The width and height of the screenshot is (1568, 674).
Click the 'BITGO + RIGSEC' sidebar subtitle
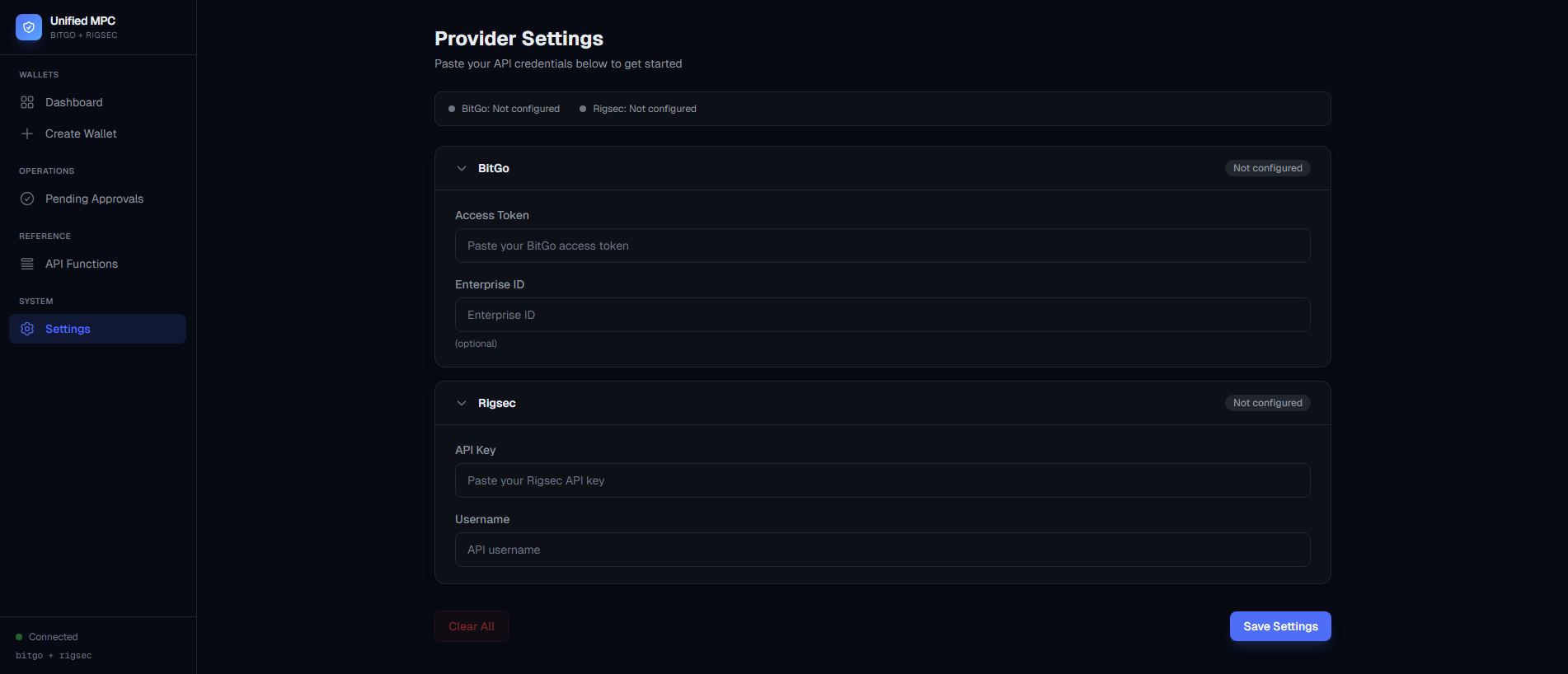(x=84, y=35)
